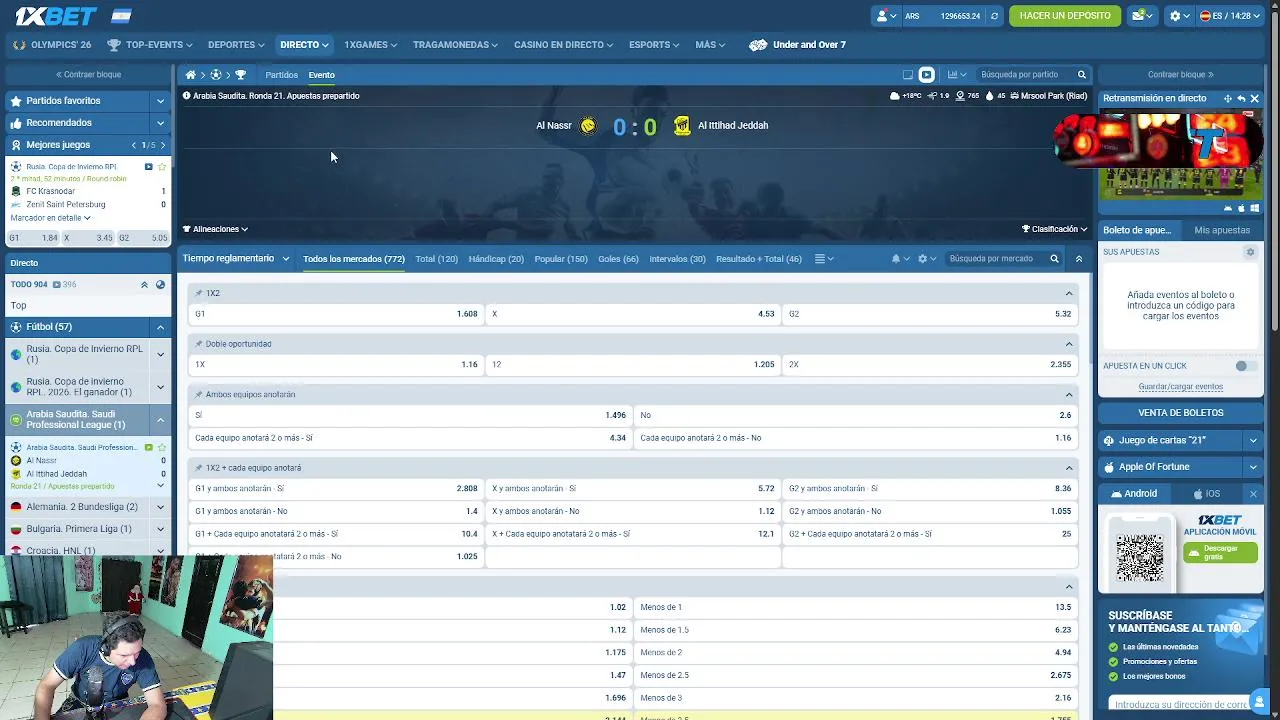1280x720 pixels.
Task: Open video for FC Krasnodar match
Action: click(148, 167)
